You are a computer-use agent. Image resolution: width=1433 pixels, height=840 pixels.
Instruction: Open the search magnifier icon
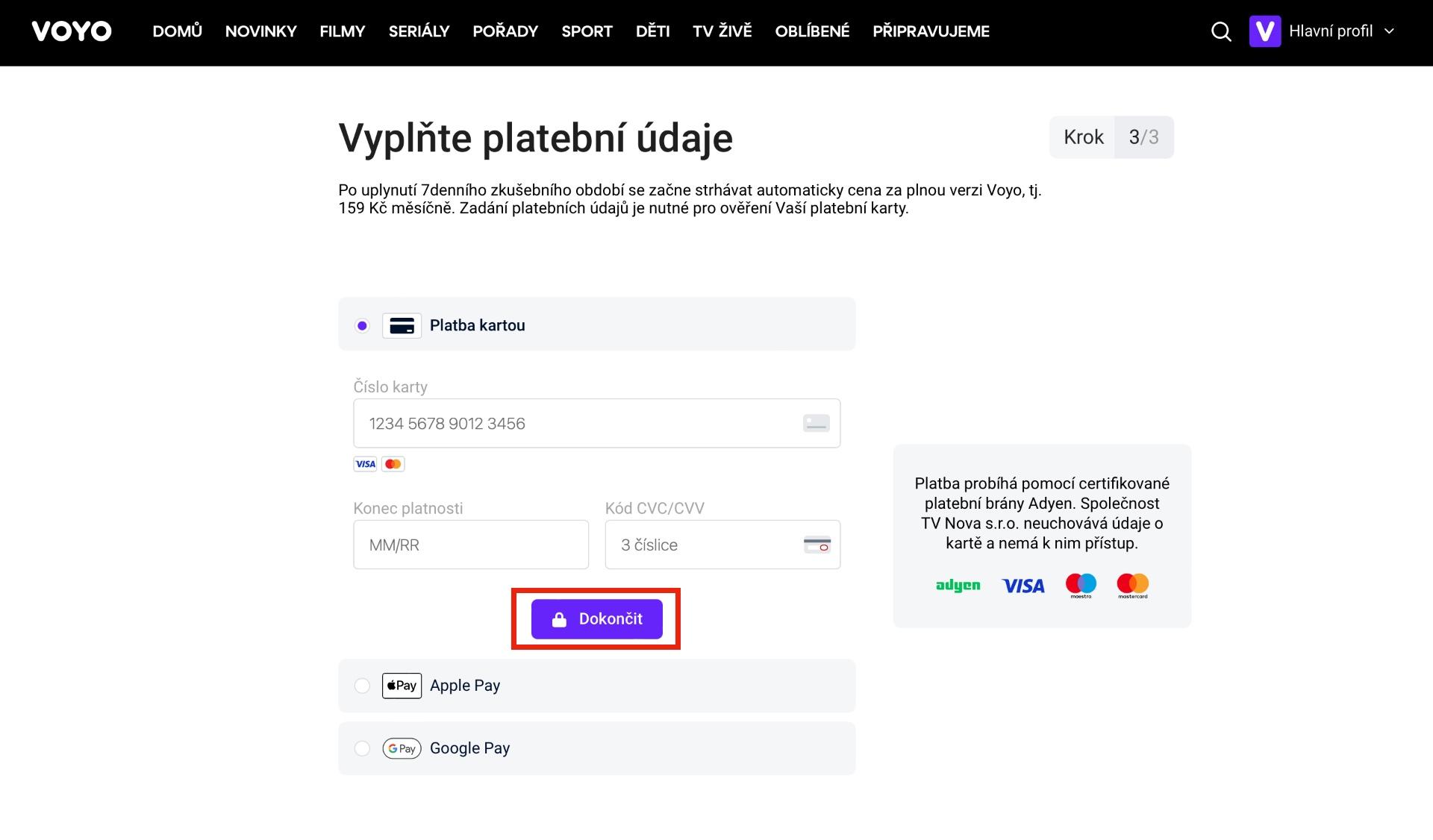point(1221,31)
